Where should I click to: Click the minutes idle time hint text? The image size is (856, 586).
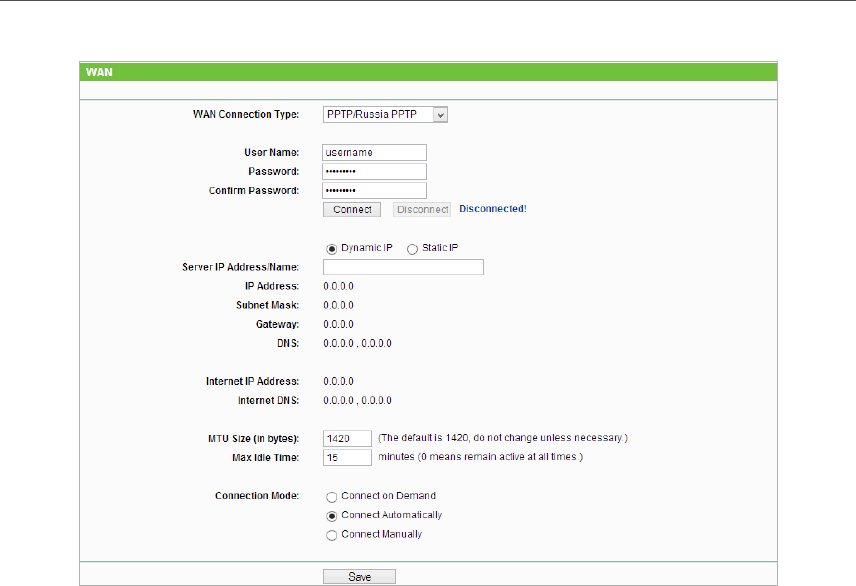pyautogui.click(x=480, y=457)
